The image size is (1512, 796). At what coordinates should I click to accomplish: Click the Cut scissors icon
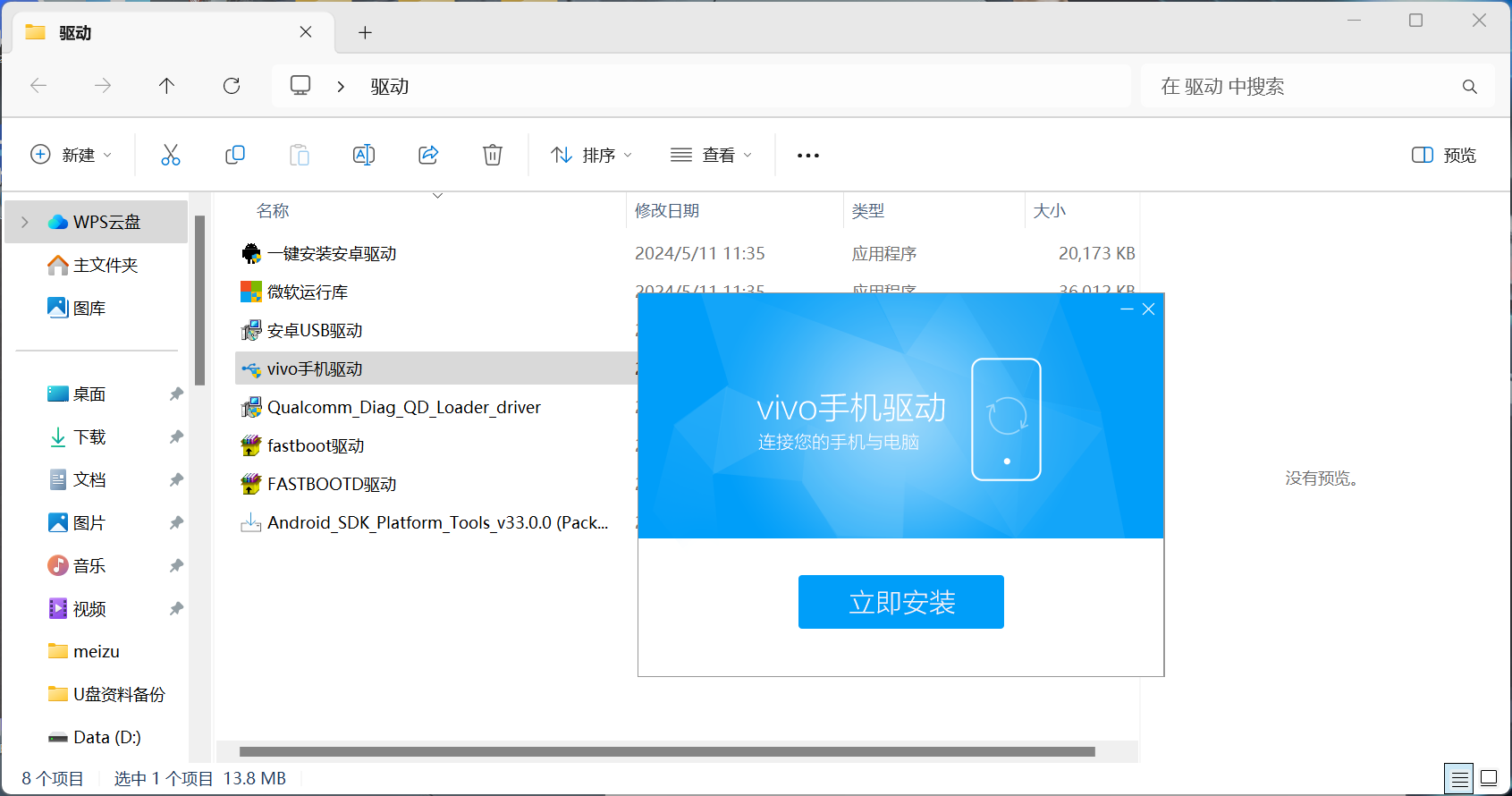coord(170,155)
